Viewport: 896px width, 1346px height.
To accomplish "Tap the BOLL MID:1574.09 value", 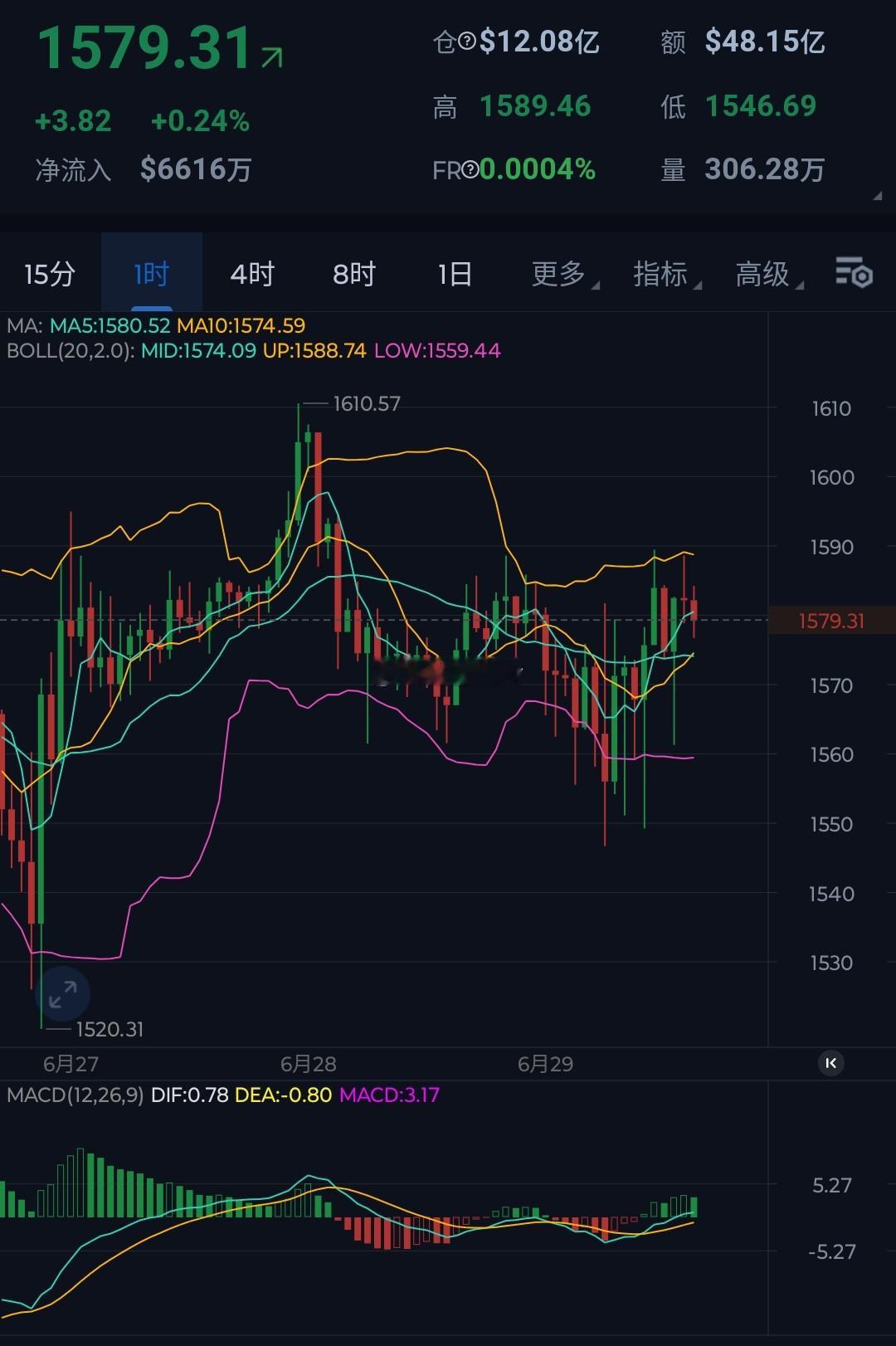I will pyautogui.click(x=198, y=350).
